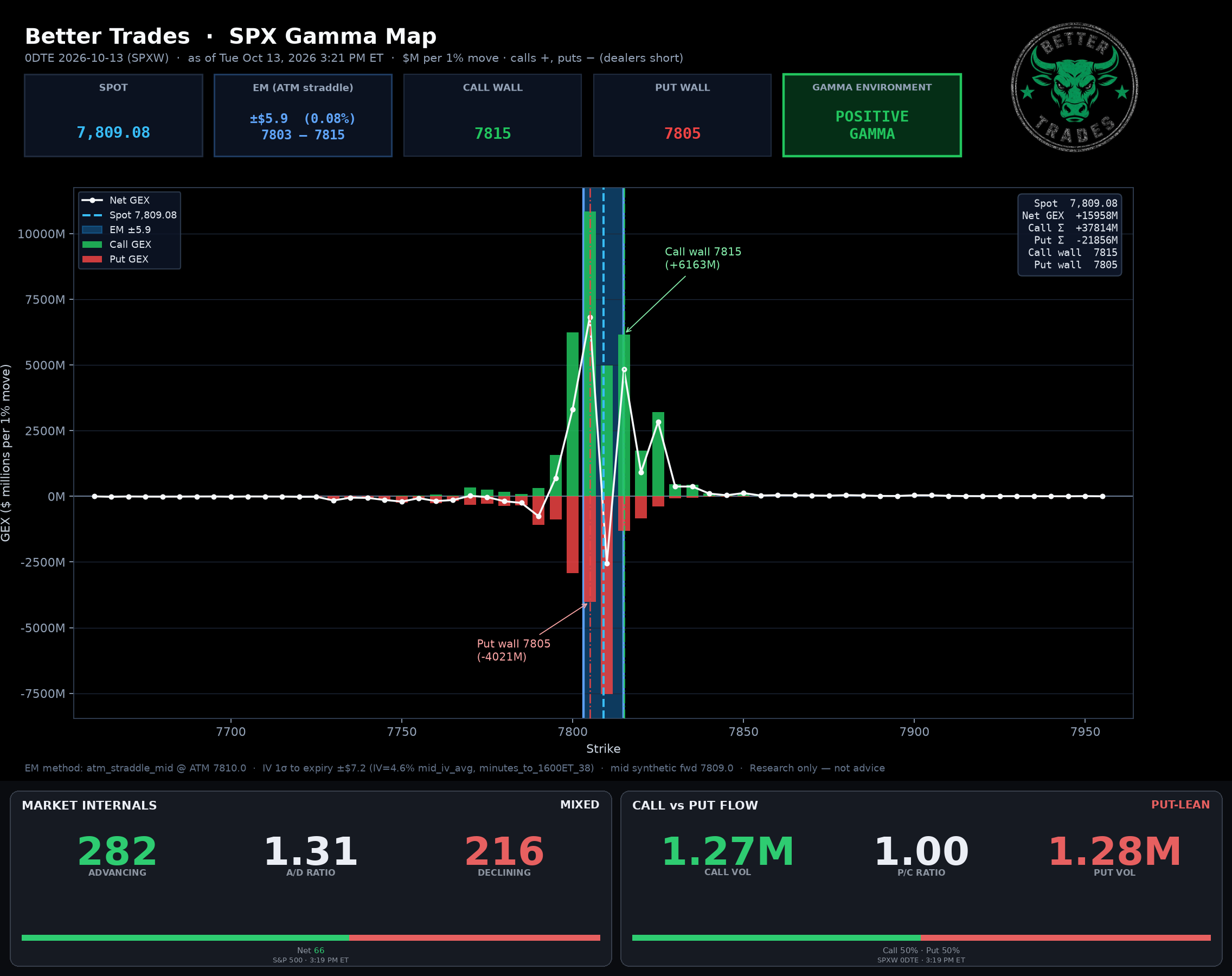Click the 282 ADVANCING value
Image resolution: width=1232 pixels, height=976 pixels.
(x=117, y=851)
